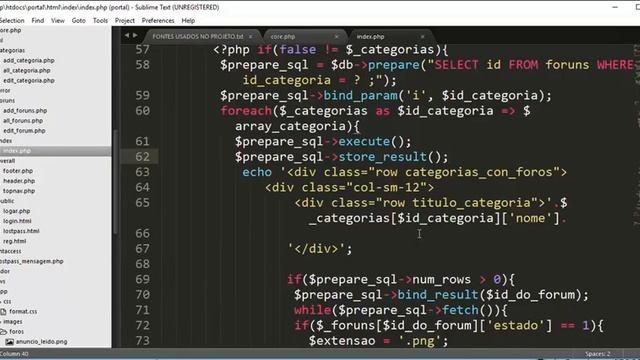Click bind_param on line 59
The height and width of the screenshot is (360, 640).
click(360, 96)
